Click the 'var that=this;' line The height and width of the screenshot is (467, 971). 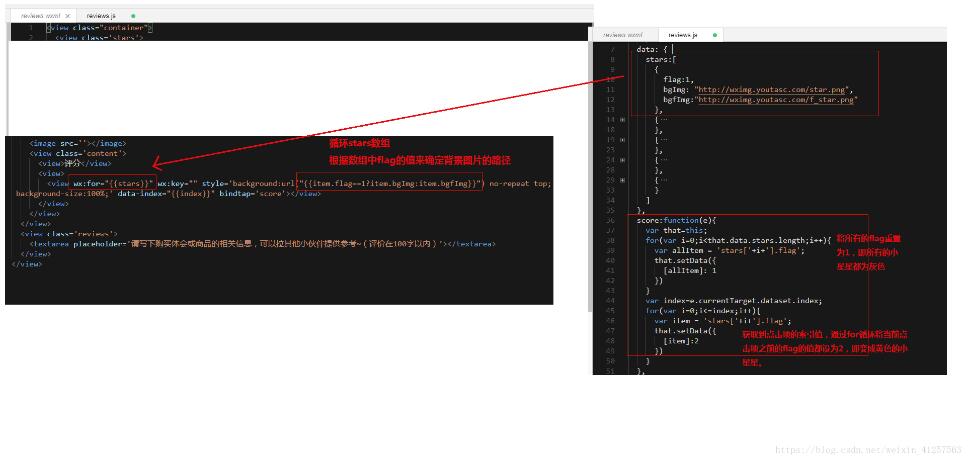(676, 230)
